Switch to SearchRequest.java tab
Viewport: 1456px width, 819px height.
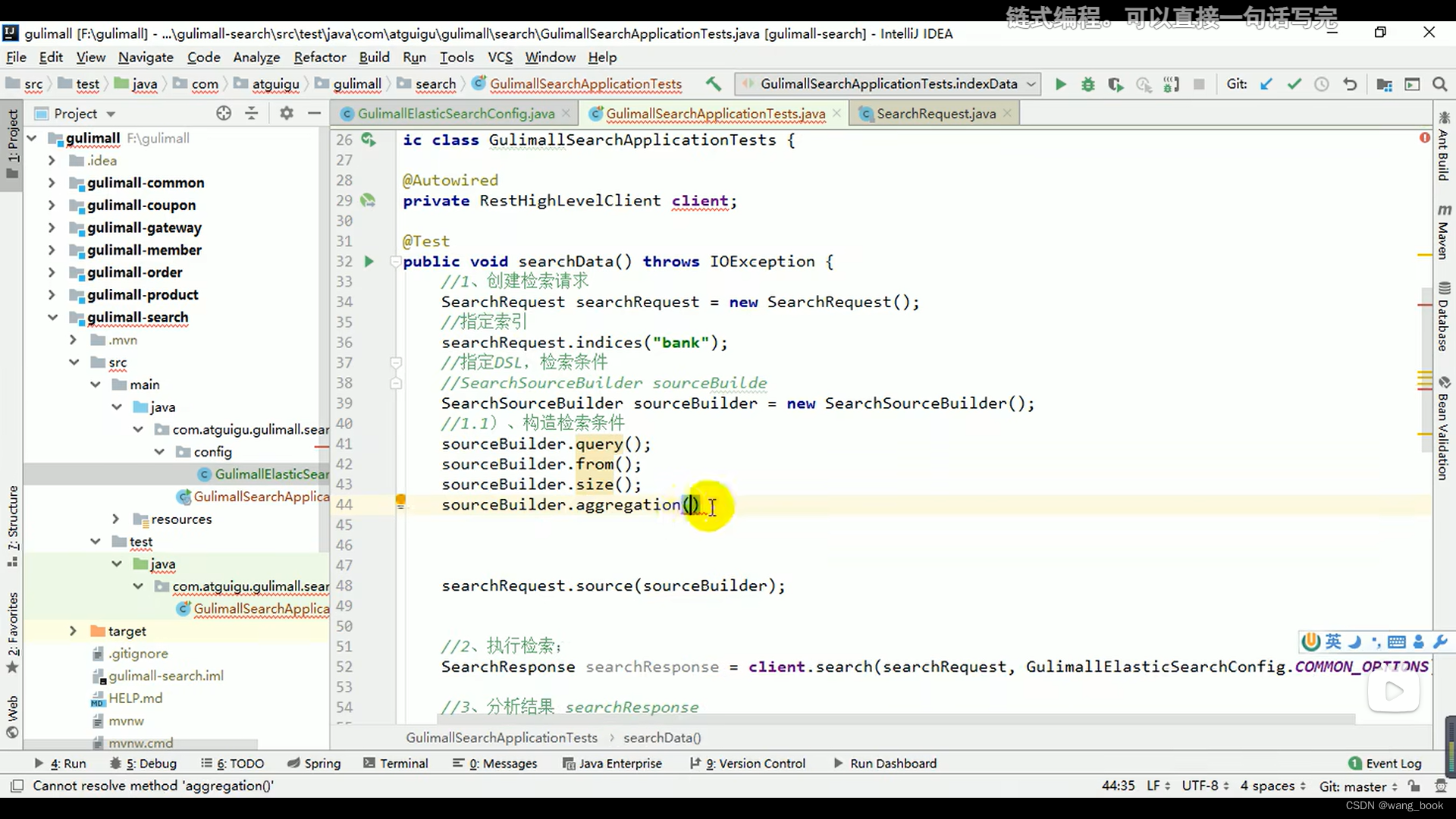pyautogui.click(x=936, y=113)
